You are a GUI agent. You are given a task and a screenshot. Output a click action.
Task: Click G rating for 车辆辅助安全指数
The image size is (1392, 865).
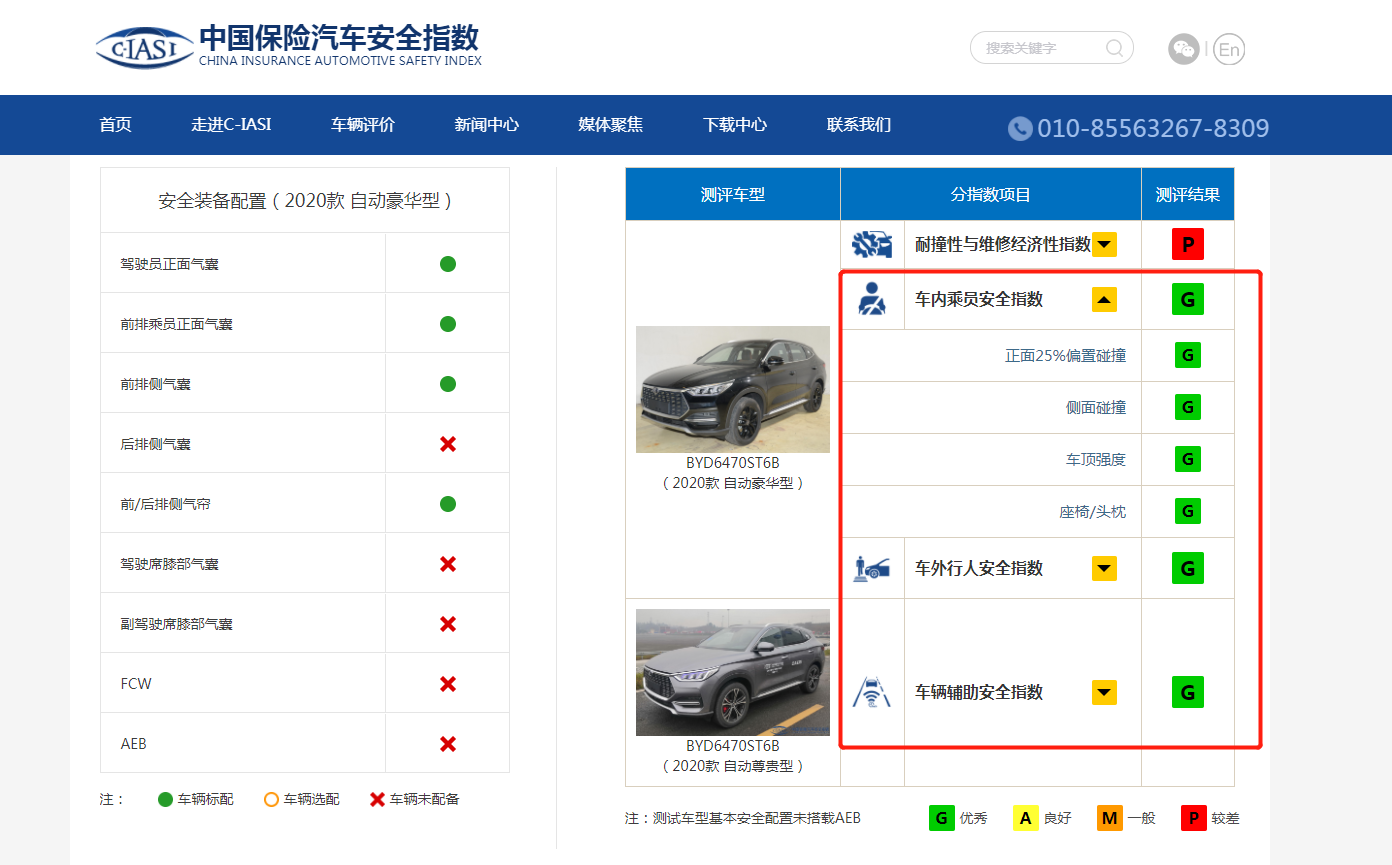coord(1188,692)
